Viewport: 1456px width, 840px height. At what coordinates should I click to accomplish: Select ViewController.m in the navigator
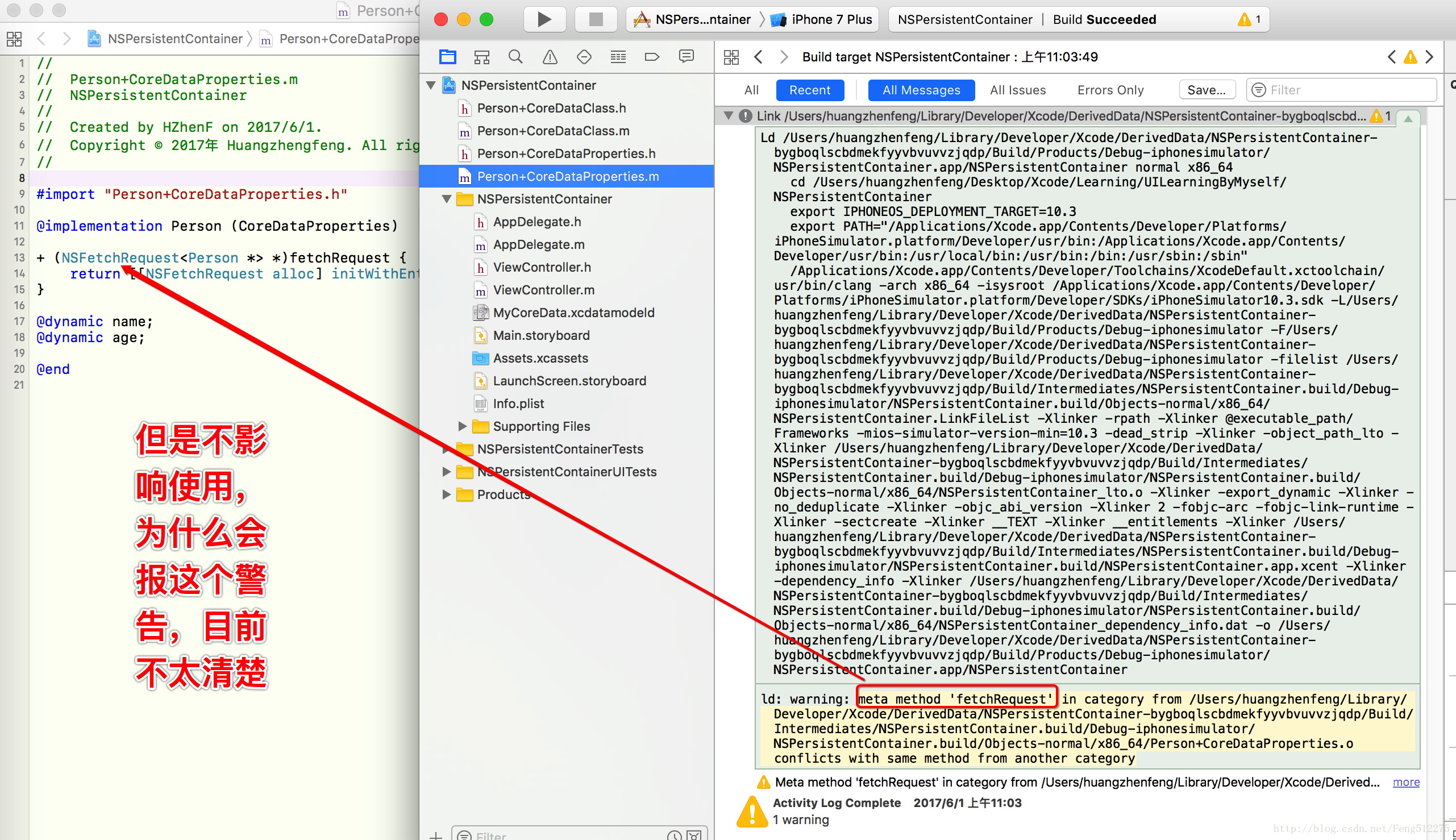[543, 290]
